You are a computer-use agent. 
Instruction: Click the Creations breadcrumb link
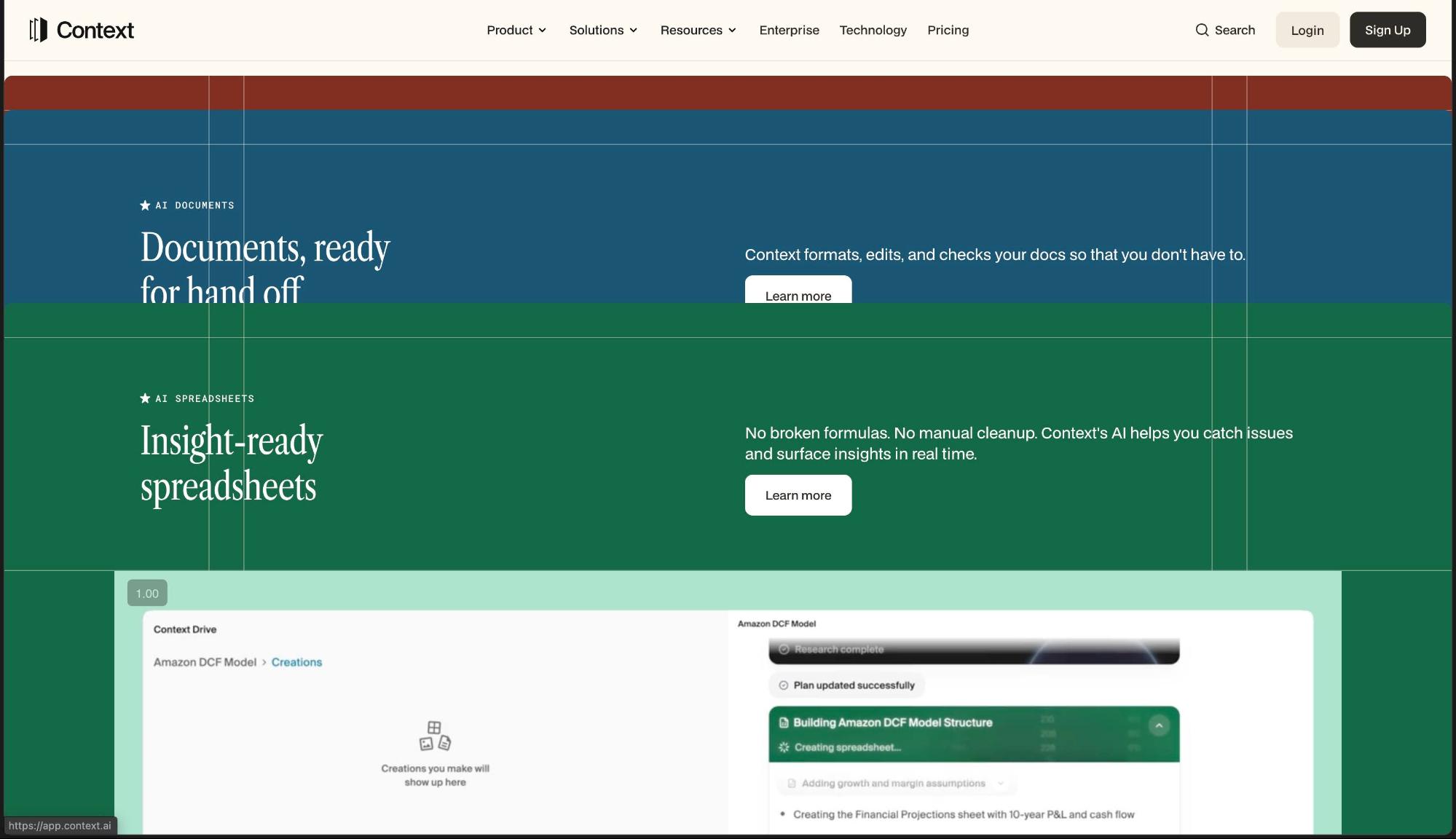pos(296,662)
